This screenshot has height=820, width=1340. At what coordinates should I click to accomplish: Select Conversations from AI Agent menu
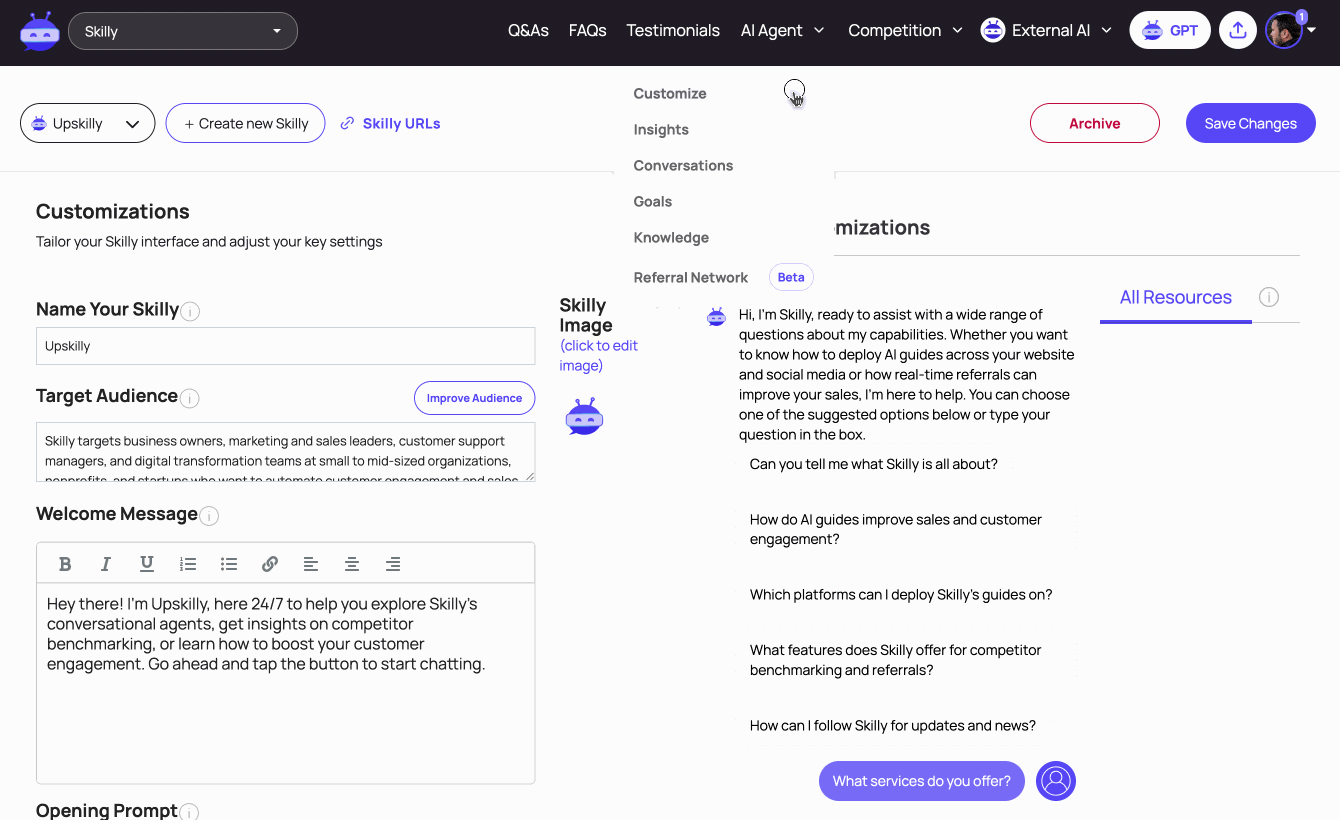click(x=683, y=165)
